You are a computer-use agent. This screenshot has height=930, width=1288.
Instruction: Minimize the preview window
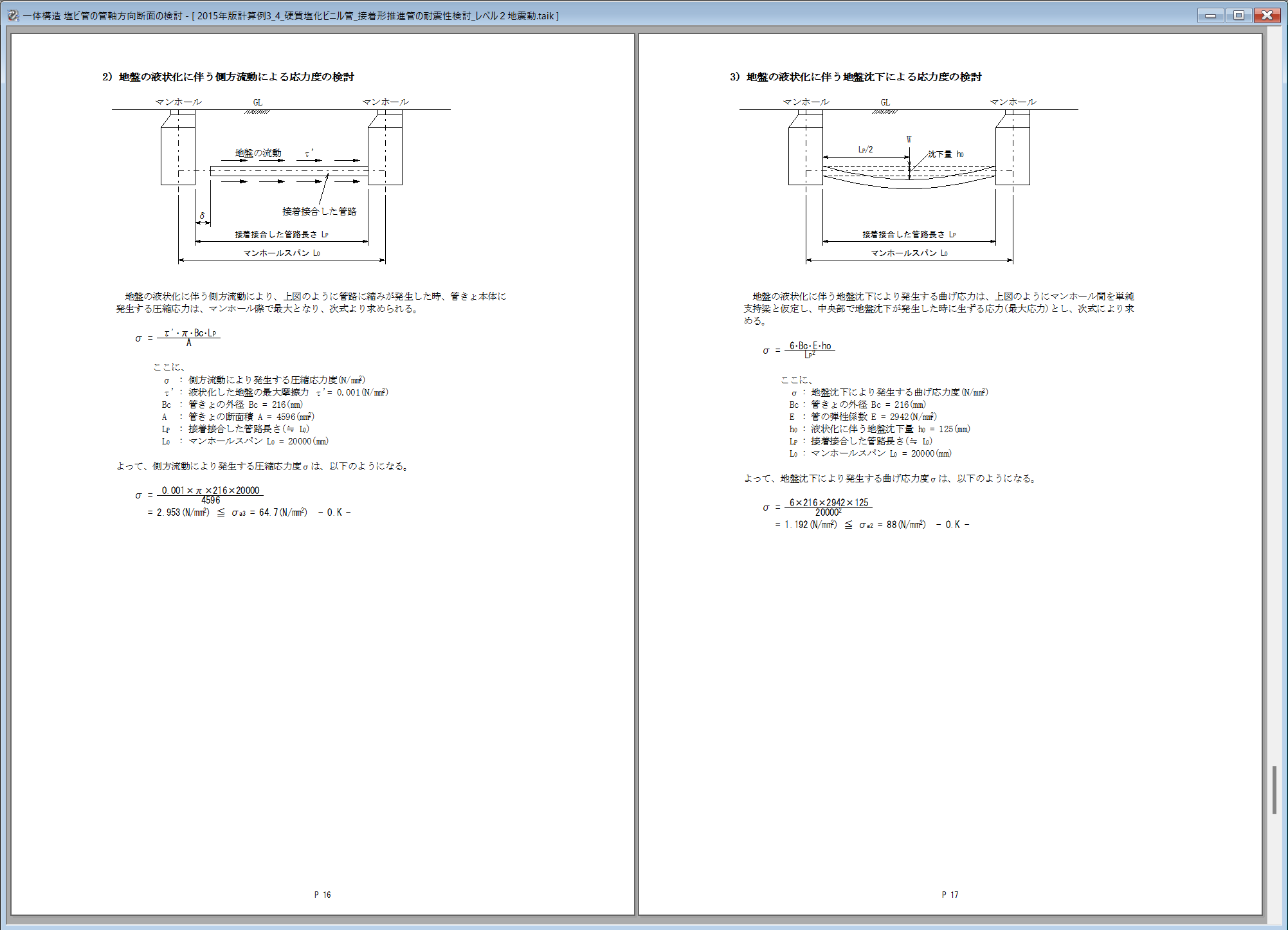(1210, 15)
